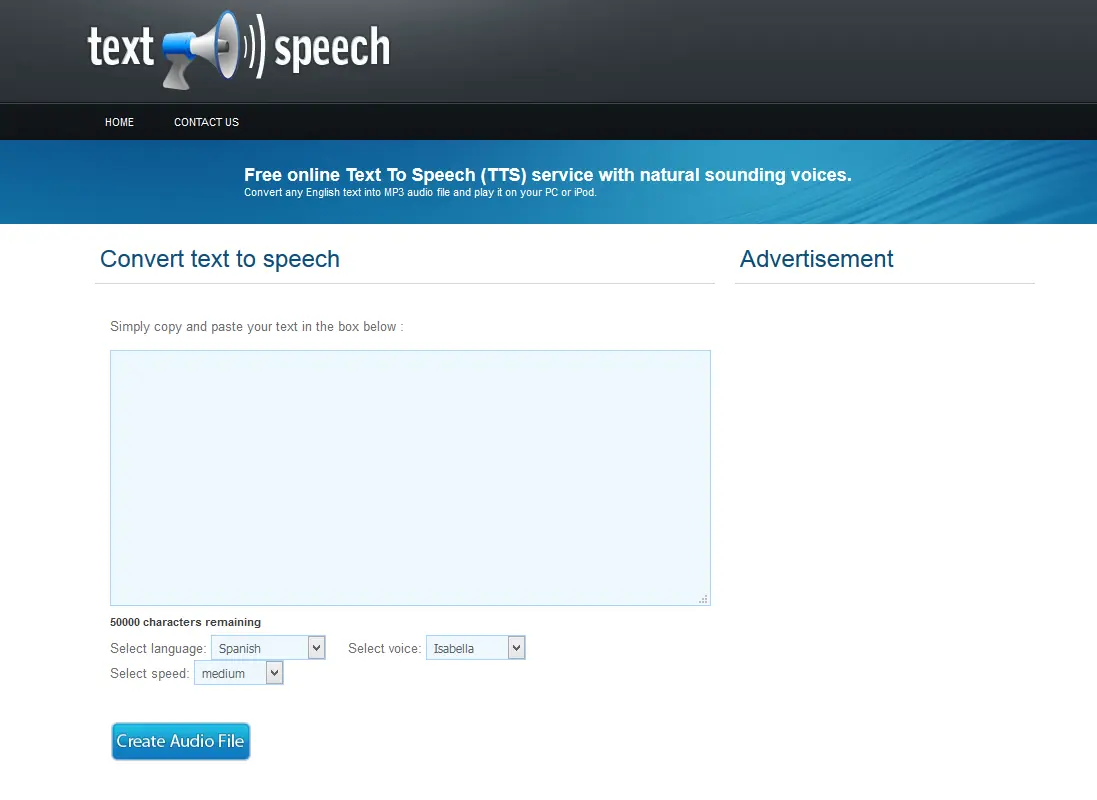1097x800 pixels.
Task: Open the HOME menu item
Action: 120,122
